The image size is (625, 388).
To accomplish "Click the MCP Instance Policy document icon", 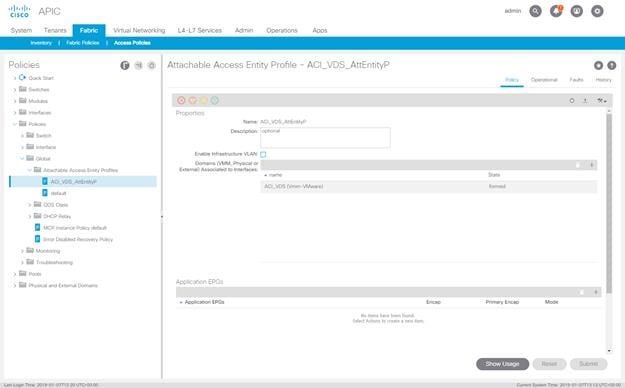I will 37,228.
